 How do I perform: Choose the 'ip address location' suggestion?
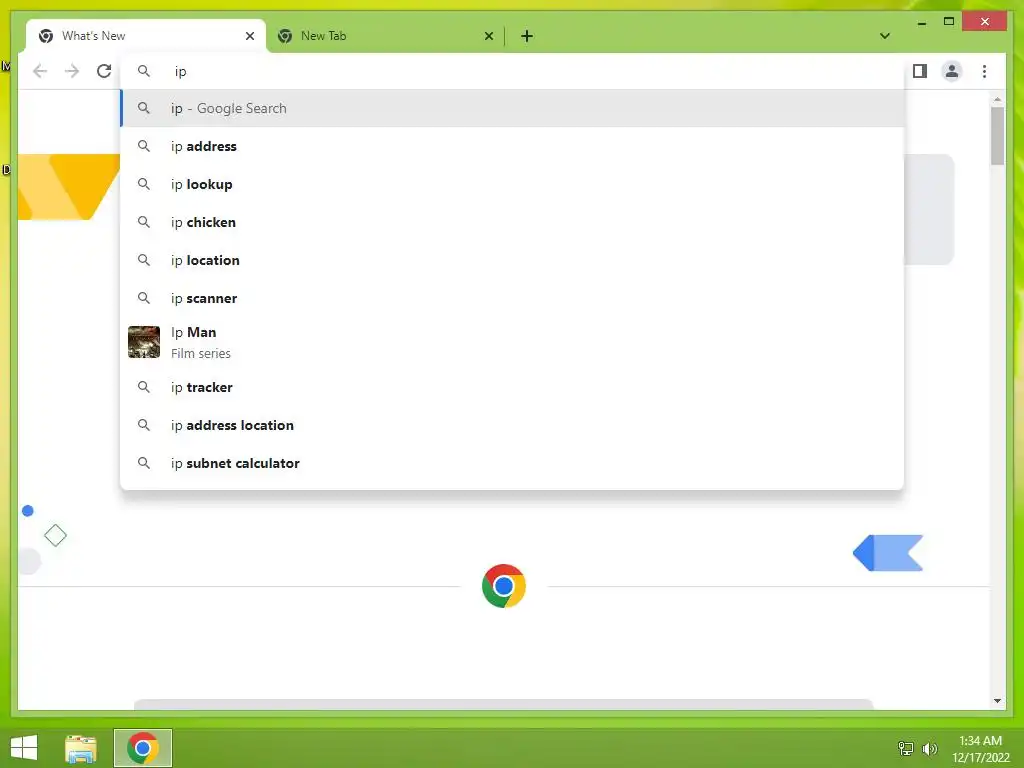[512, 425]
